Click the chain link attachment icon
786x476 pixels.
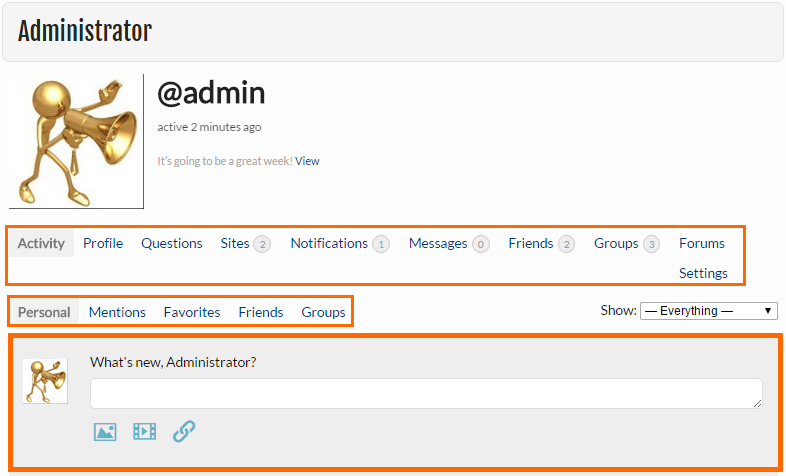point(184,431)
